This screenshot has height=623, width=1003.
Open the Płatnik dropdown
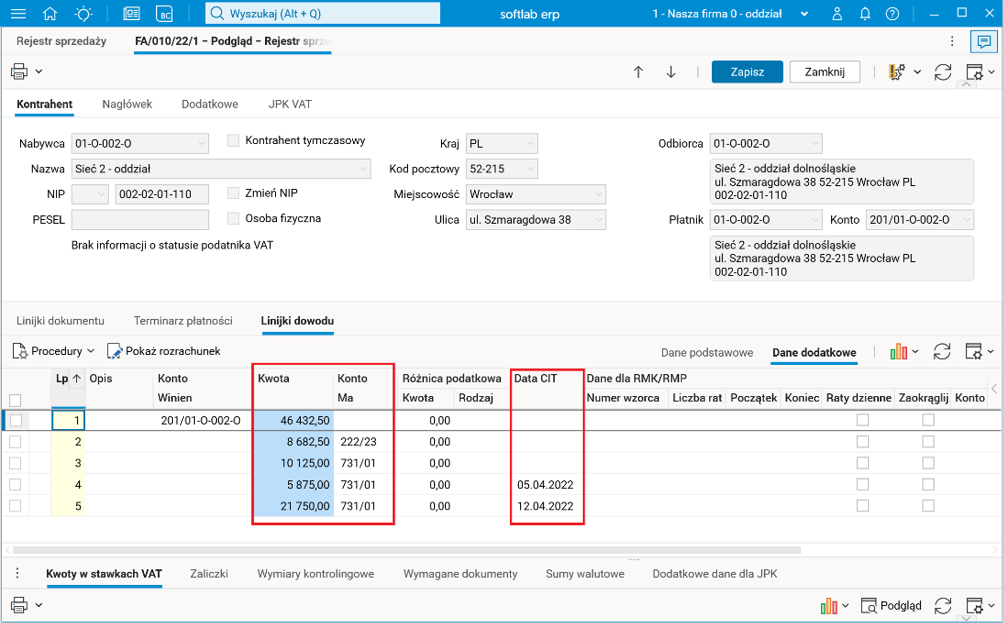pos(814,219)
